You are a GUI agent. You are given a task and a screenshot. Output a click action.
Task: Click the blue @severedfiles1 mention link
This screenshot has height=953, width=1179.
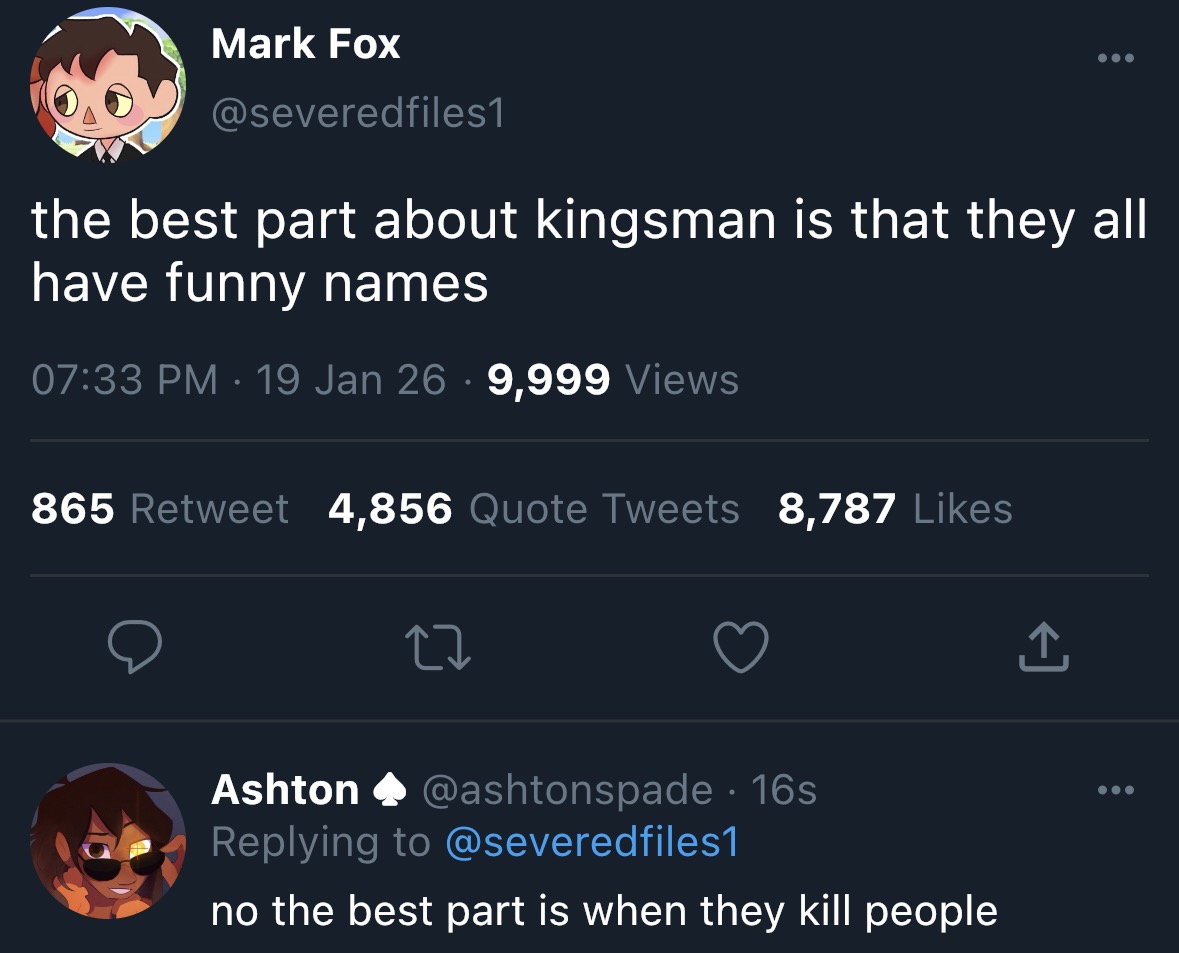coord(590,842)
